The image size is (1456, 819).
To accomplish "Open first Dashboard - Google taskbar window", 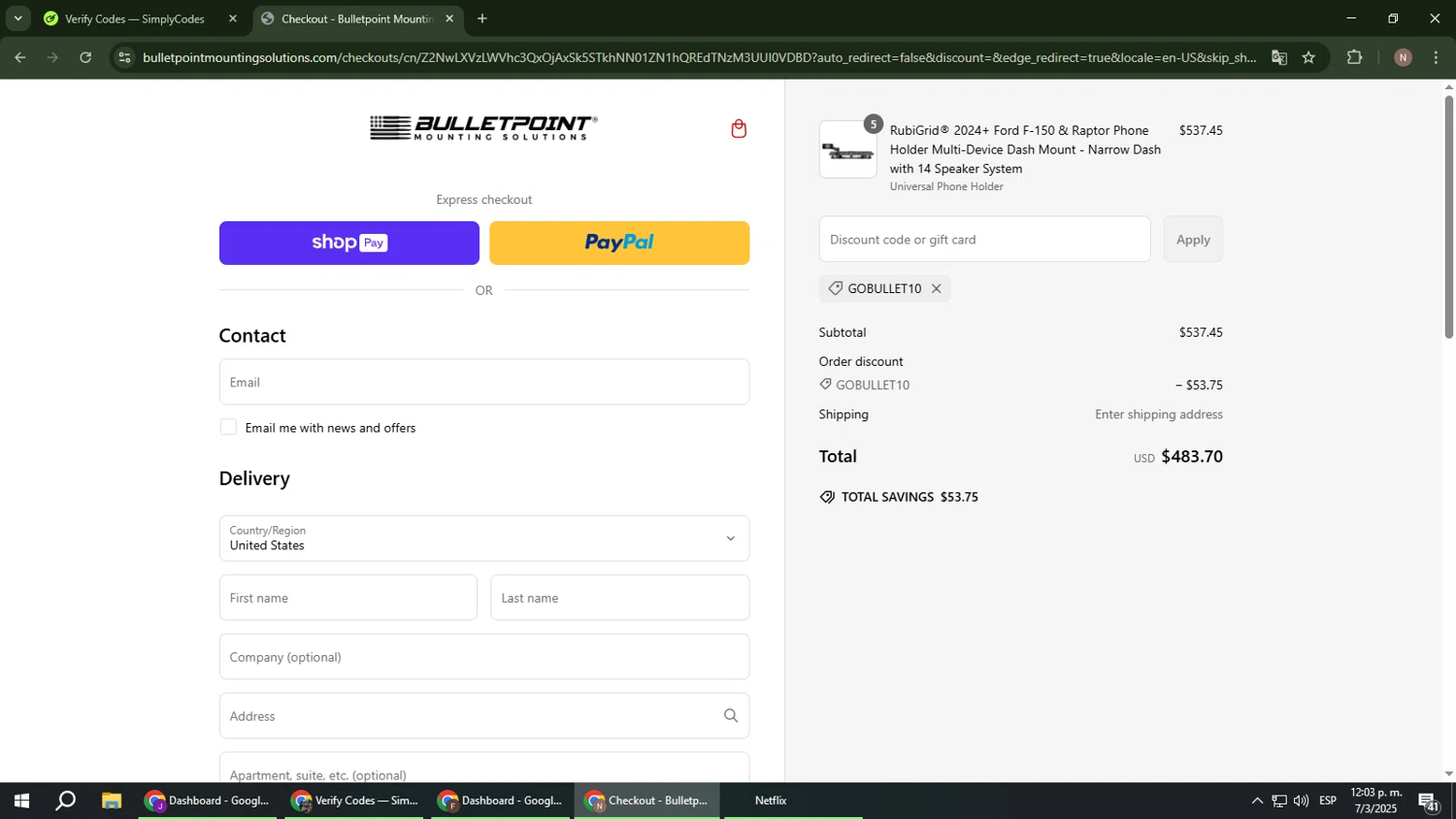I will tap(207, 801).
